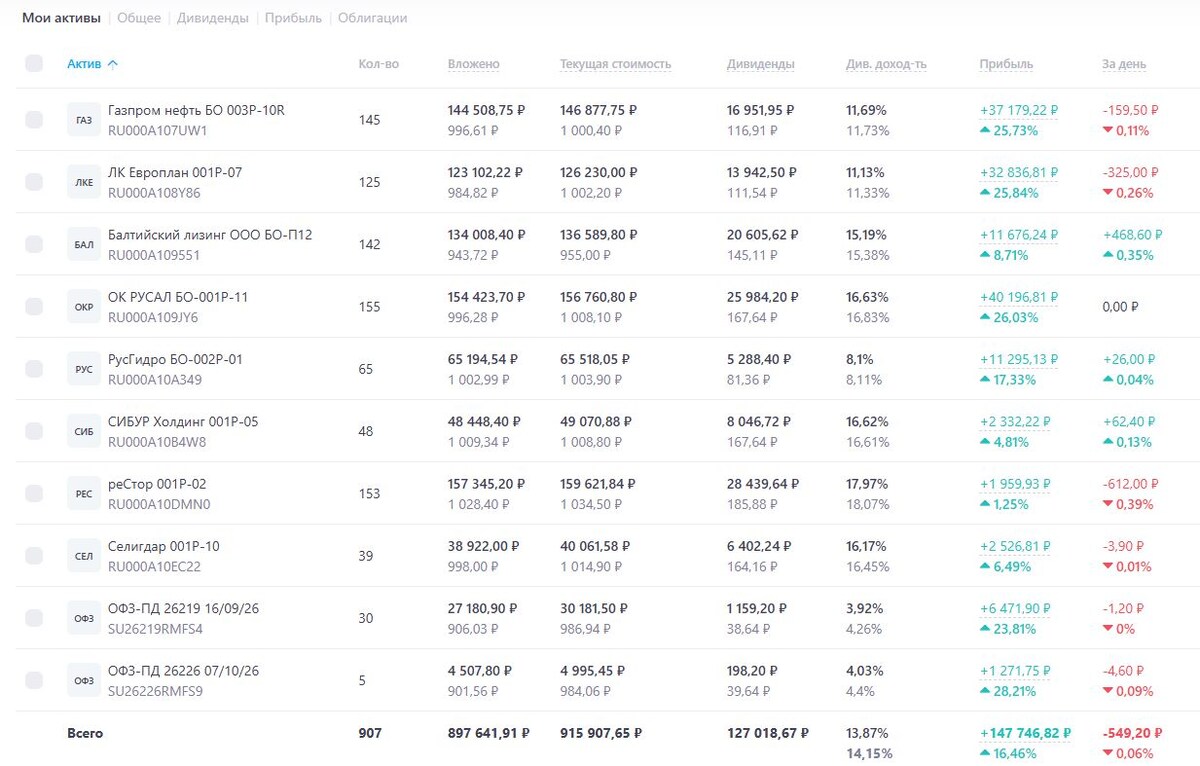The height and width of the screenshot is (766, 1200).
Task: Click profit value +32 836,81 ₽
Action: pos(1019,172)
